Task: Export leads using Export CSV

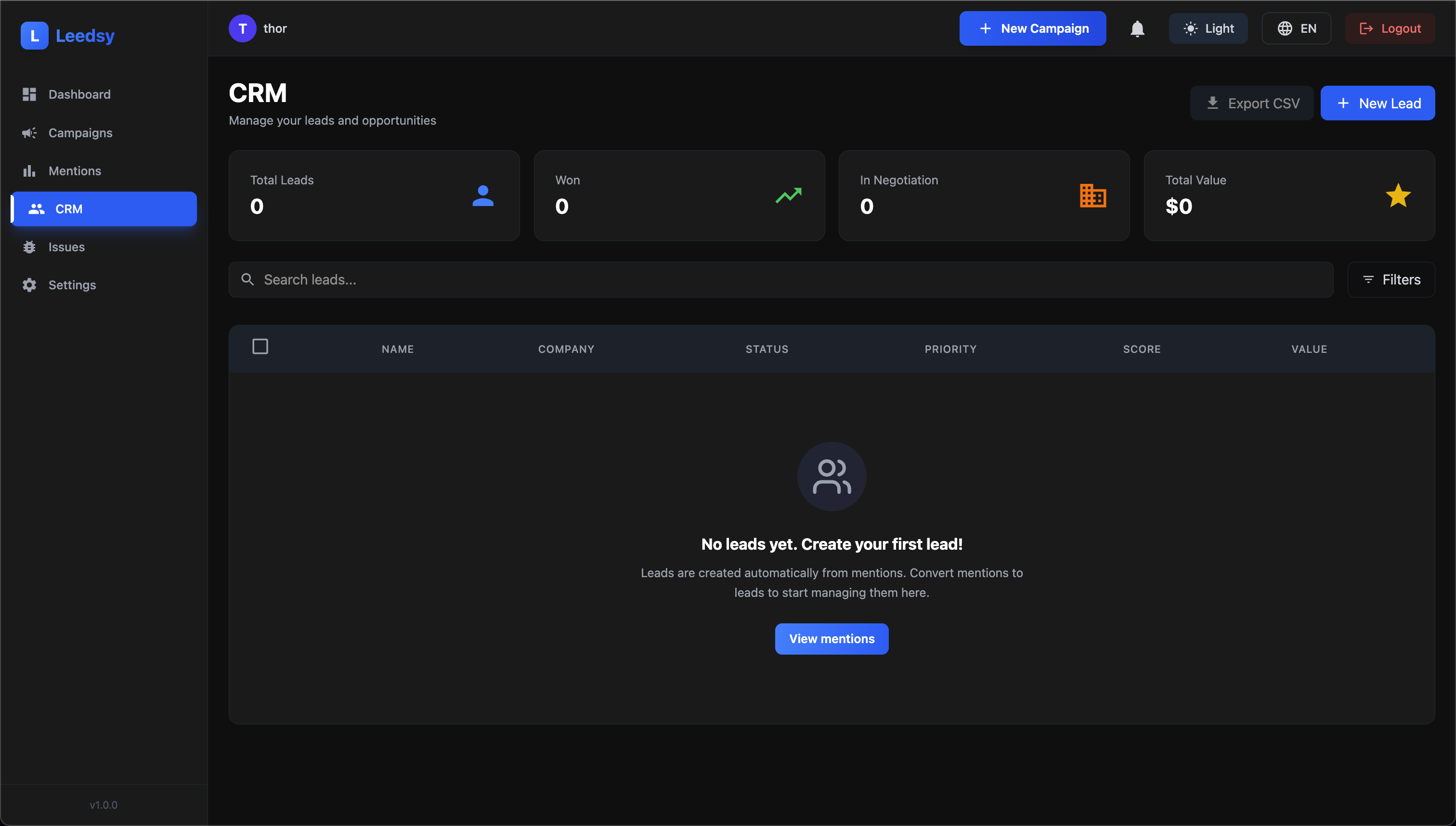Action: coord(1252,103)
